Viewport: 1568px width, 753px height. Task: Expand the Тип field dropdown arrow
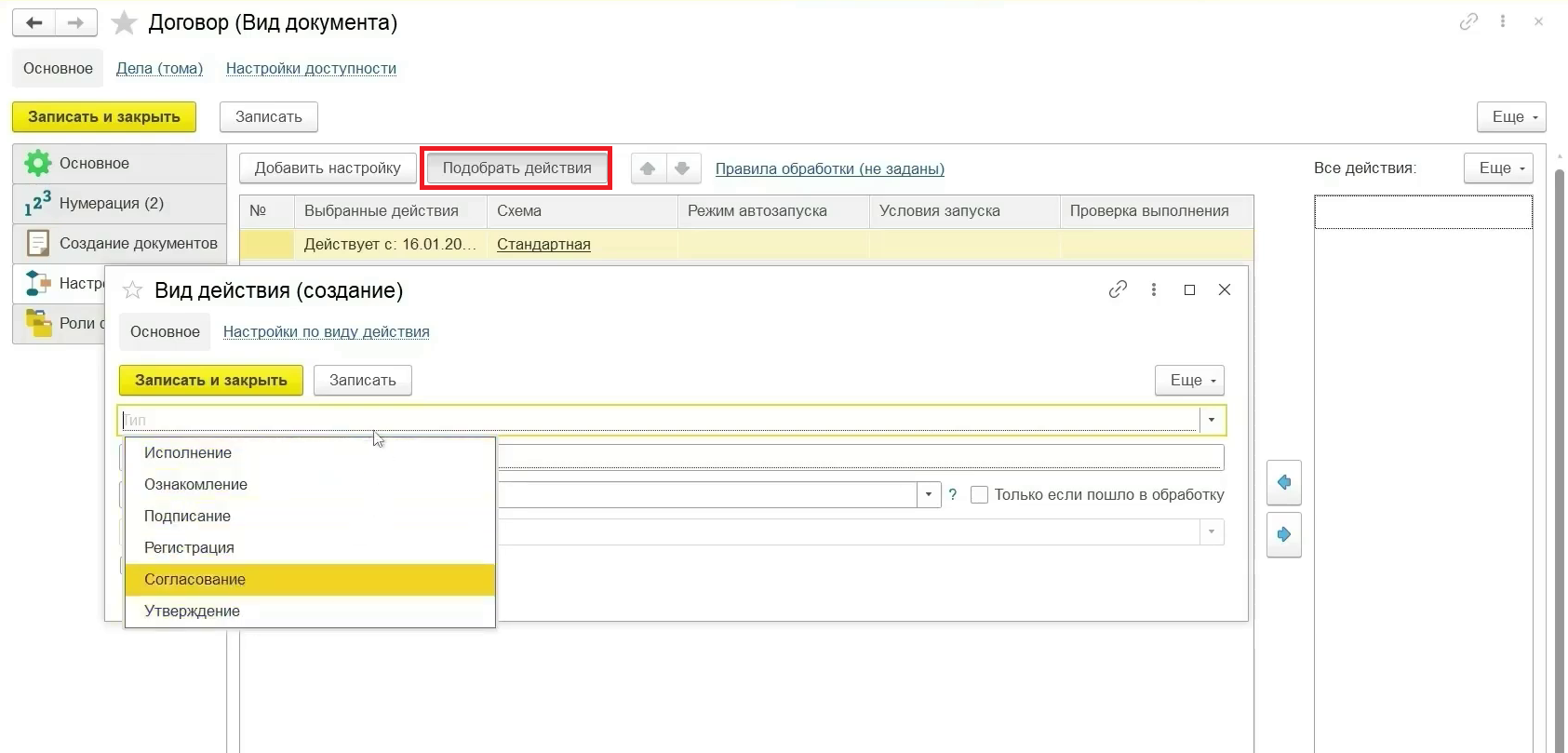(1212, 420)
